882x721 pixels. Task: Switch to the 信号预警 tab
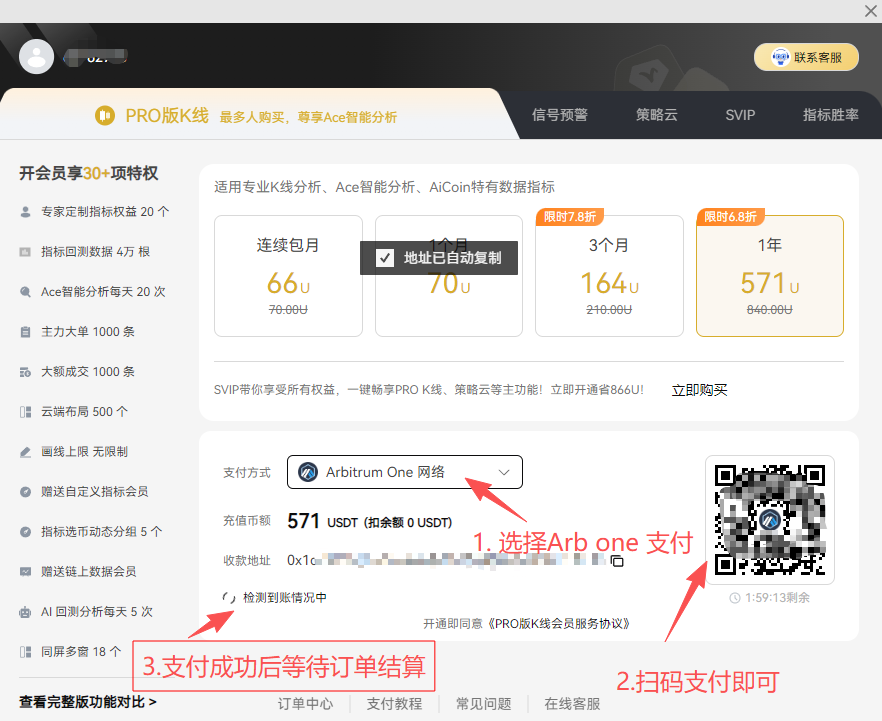tap(559, 115)
